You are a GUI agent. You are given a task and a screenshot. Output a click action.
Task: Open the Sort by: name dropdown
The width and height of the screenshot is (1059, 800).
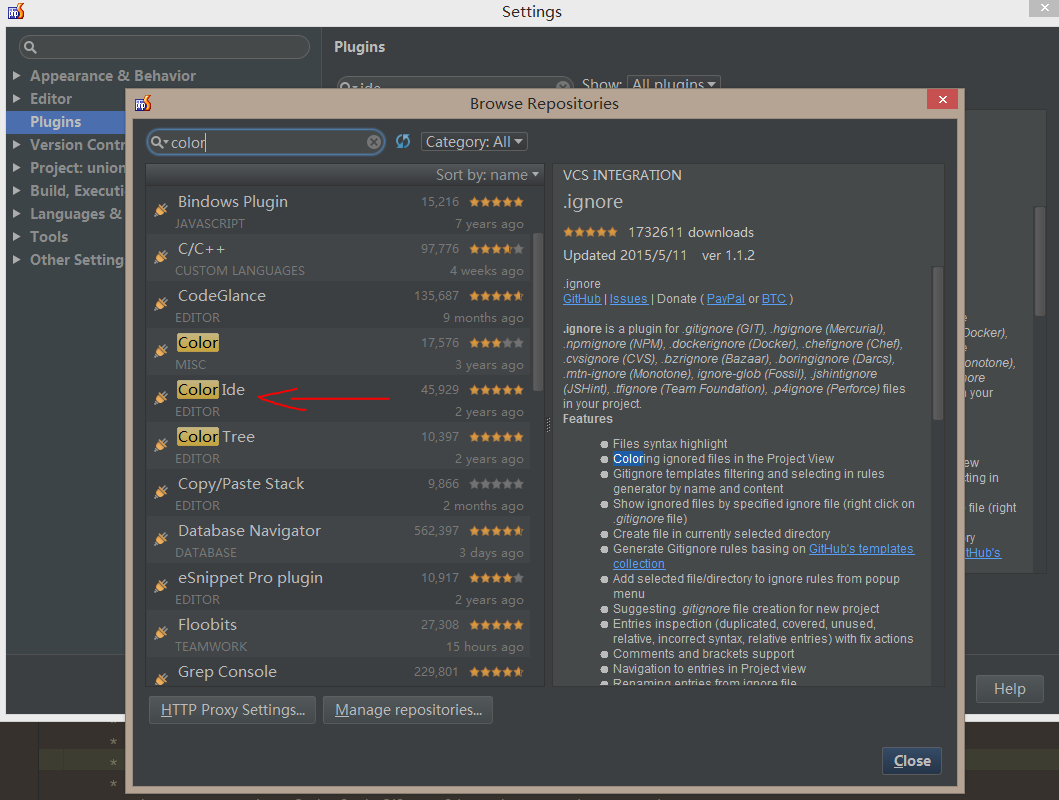point(487,175)
